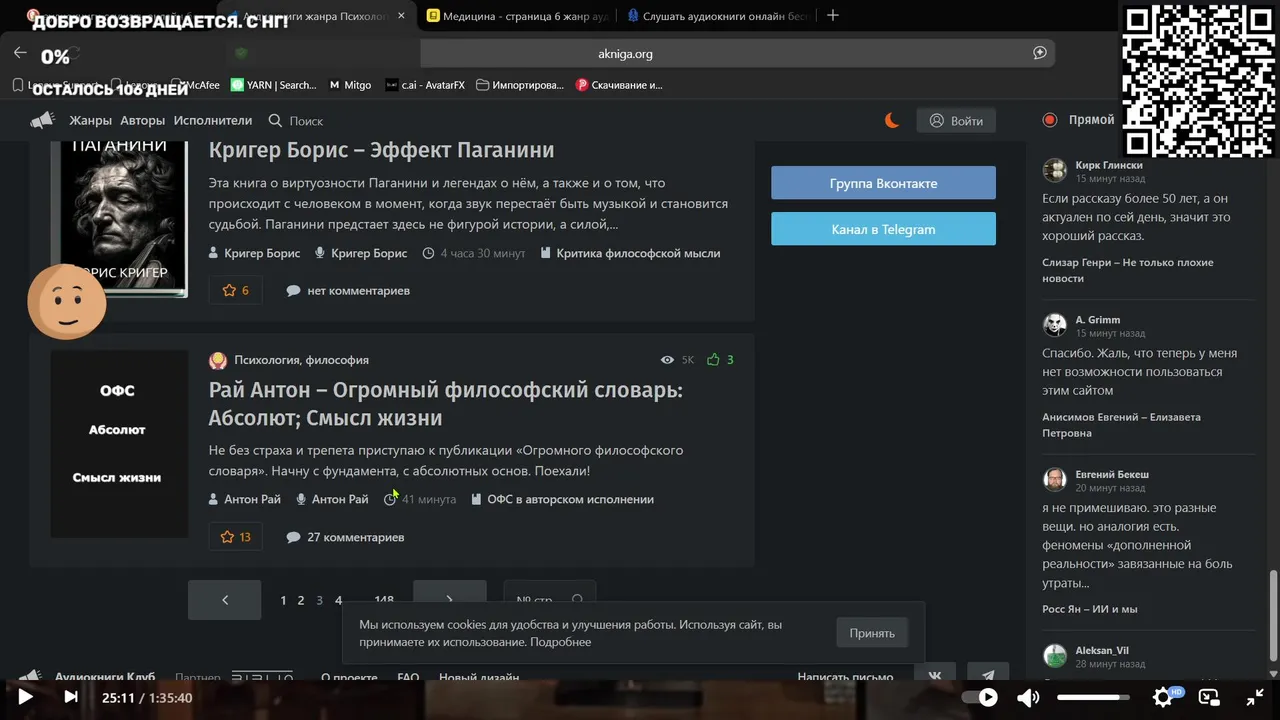
Task: Exit fullscreen in video player
Action: pyautogui.click(x=1255, y=697)
